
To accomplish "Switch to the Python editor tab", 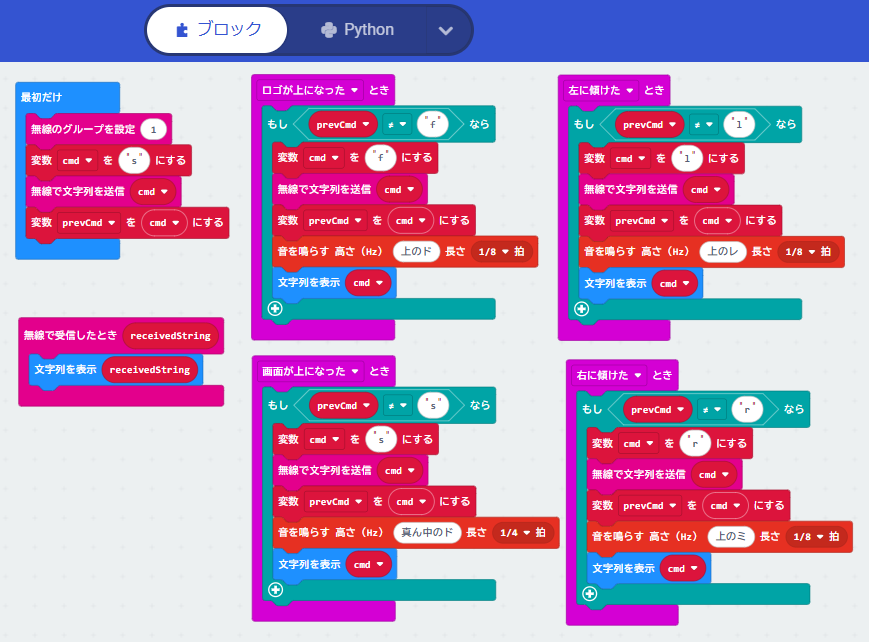I will coord(357,30).
